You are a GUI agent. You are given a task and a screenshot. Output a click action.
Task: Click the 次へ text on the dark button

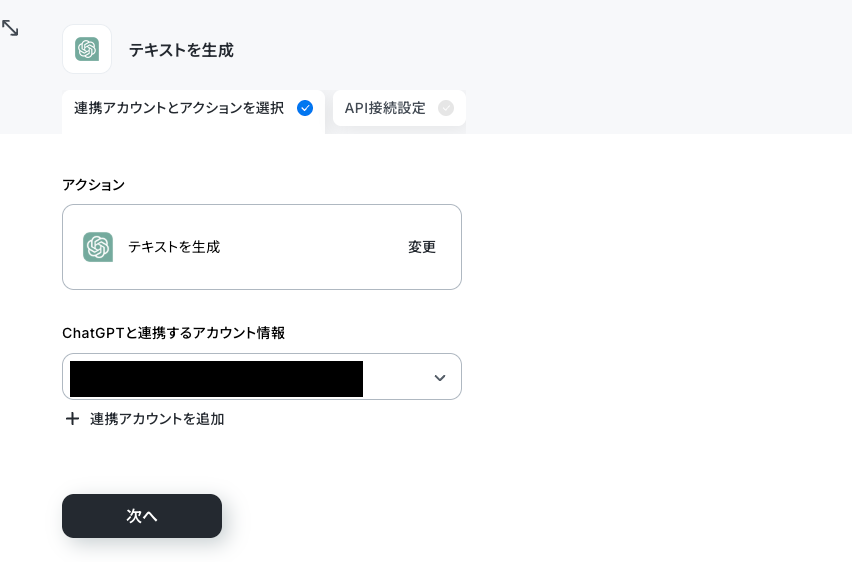pos(142,516)
